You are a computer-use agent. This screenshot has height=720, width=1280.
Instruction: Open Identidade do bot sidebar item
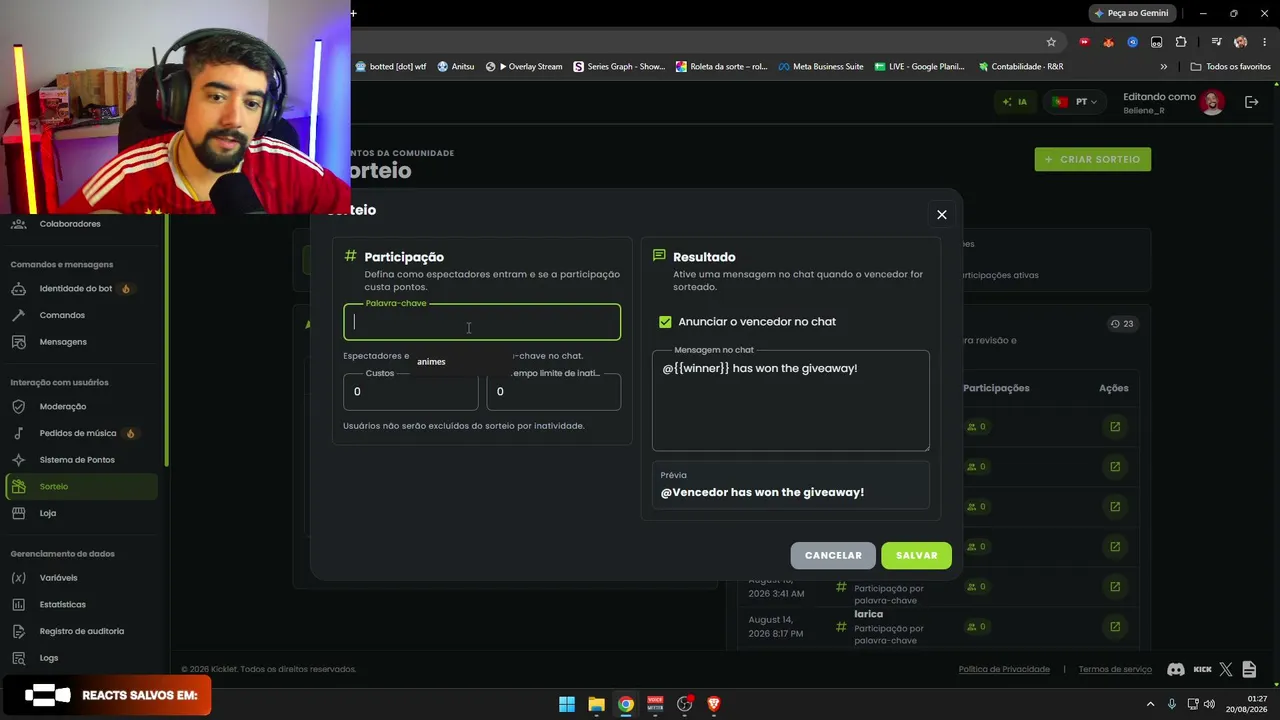click(76, 289)
